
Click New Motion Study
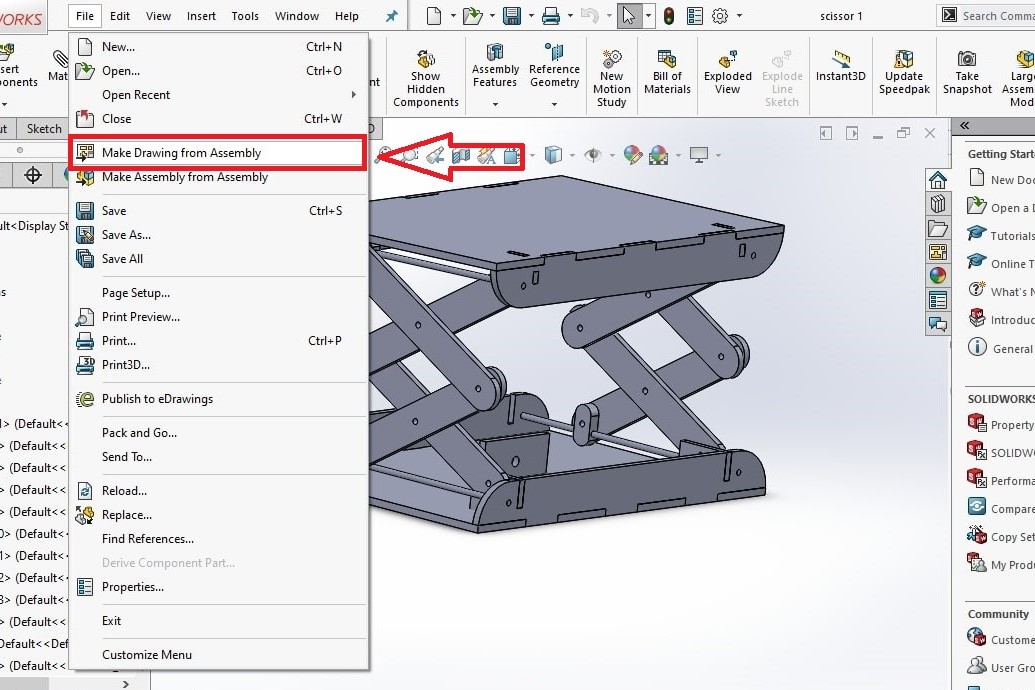pos(612,78)
